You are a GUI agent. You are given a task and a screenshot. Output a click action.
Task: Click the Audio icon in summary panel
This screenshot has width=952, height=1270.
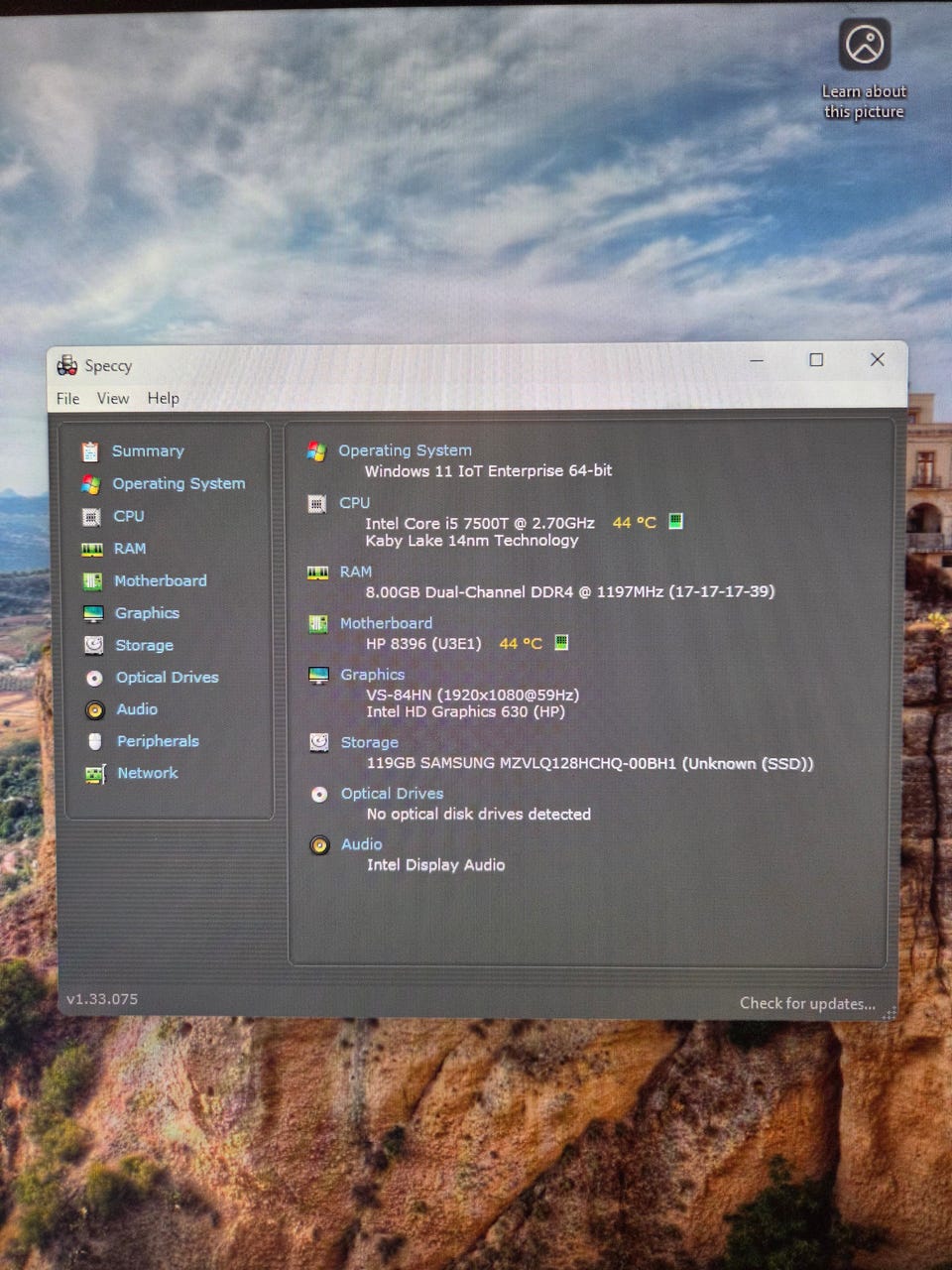pos(319,845)
